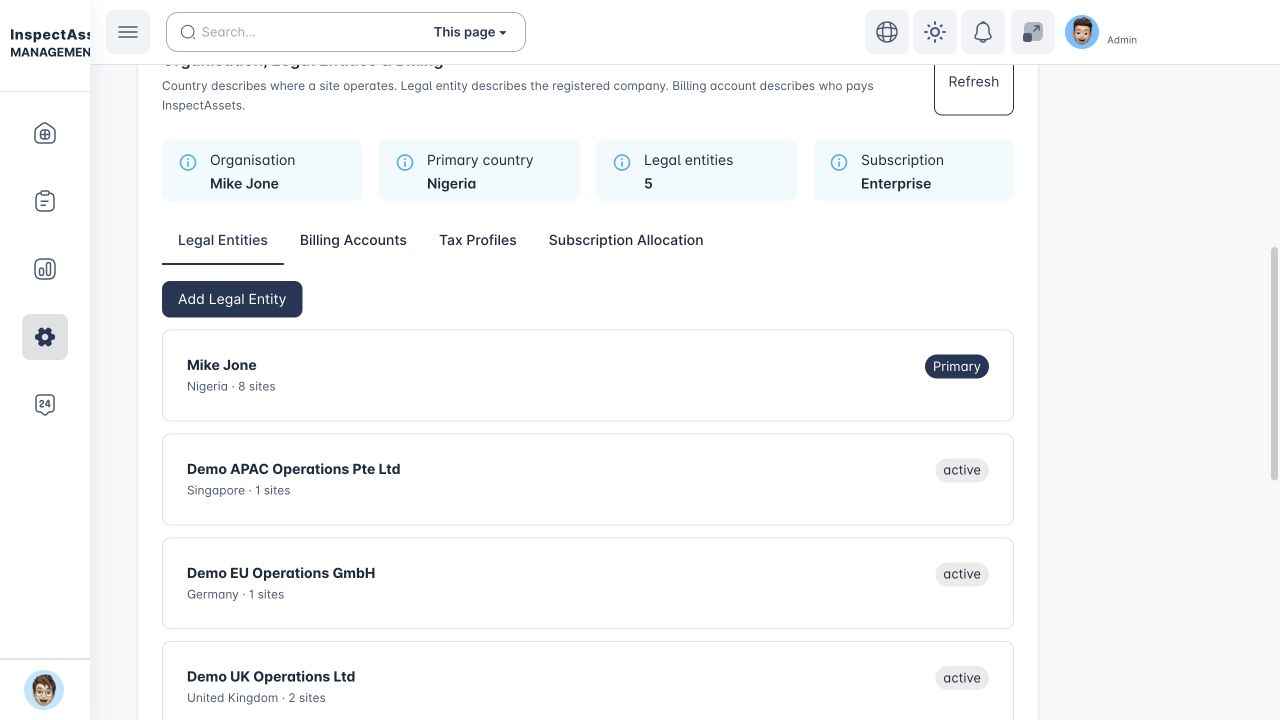
Task: Open the Admin profile avatar menu
Action: click(1082, 32)
